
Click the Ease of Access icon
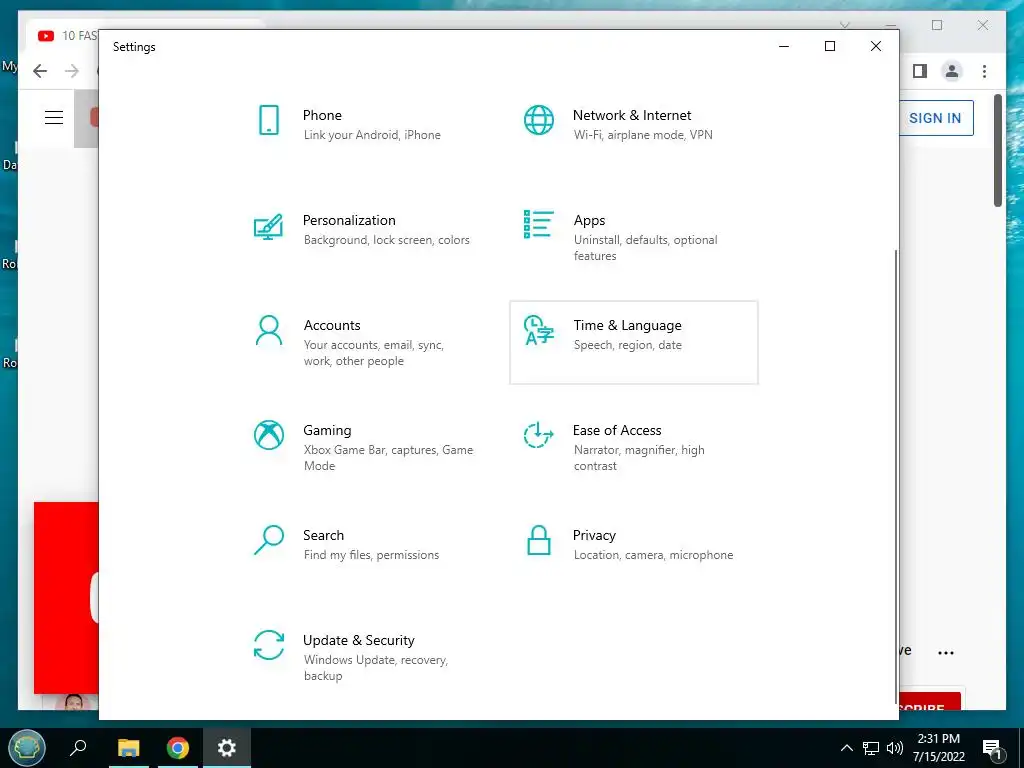(539, 435)
